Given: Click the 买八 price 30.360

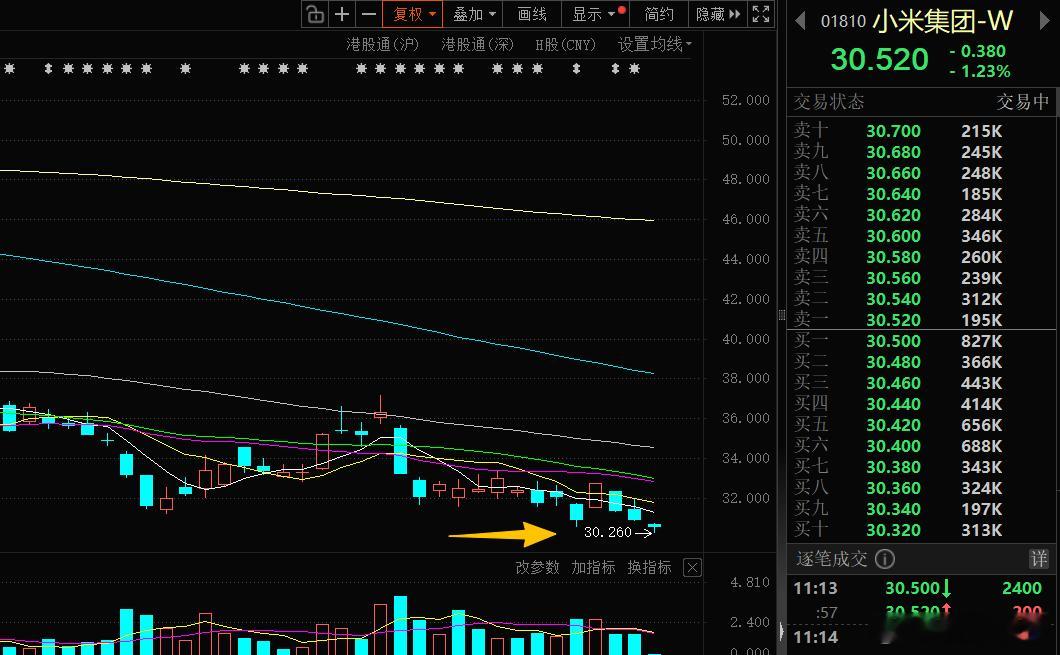Looking at the screenshot, I should tap(893, 488).
